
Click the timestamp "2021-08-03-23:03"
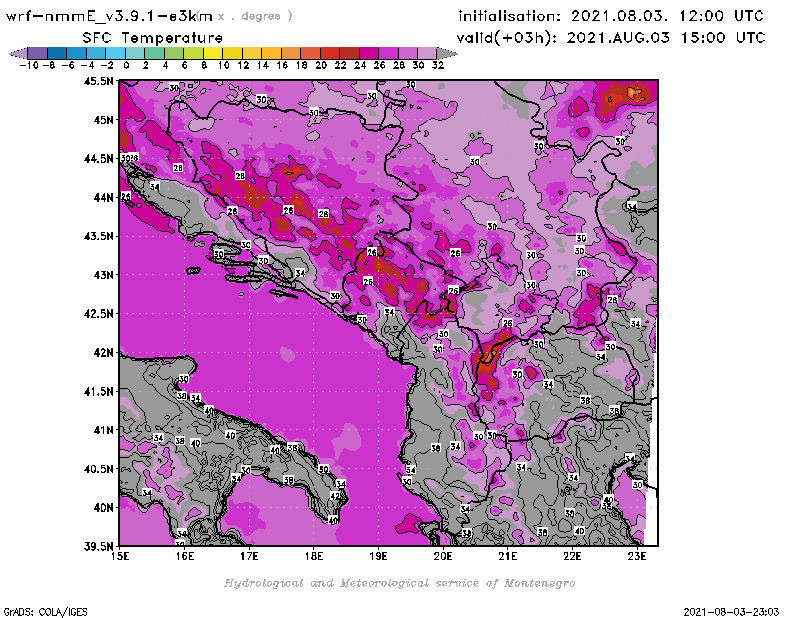coord(731,612)
